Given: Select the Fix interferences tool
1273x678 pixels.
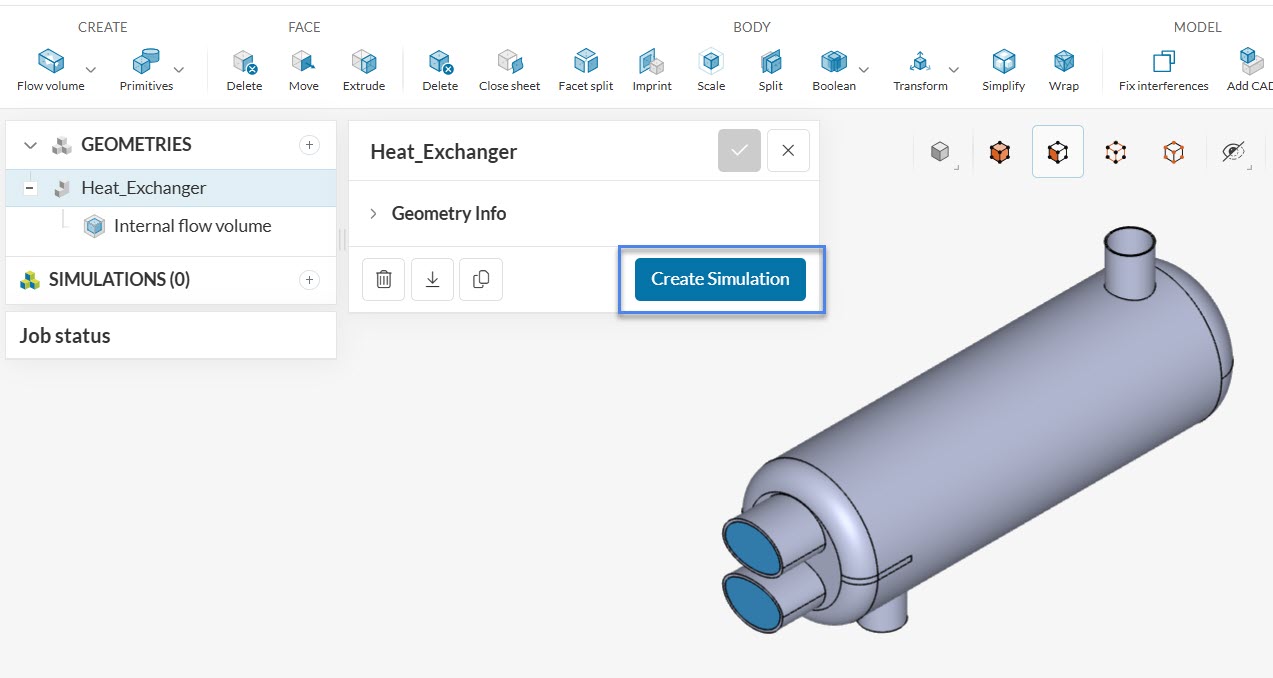Looking at the screenshot, I should [1164, 70].
